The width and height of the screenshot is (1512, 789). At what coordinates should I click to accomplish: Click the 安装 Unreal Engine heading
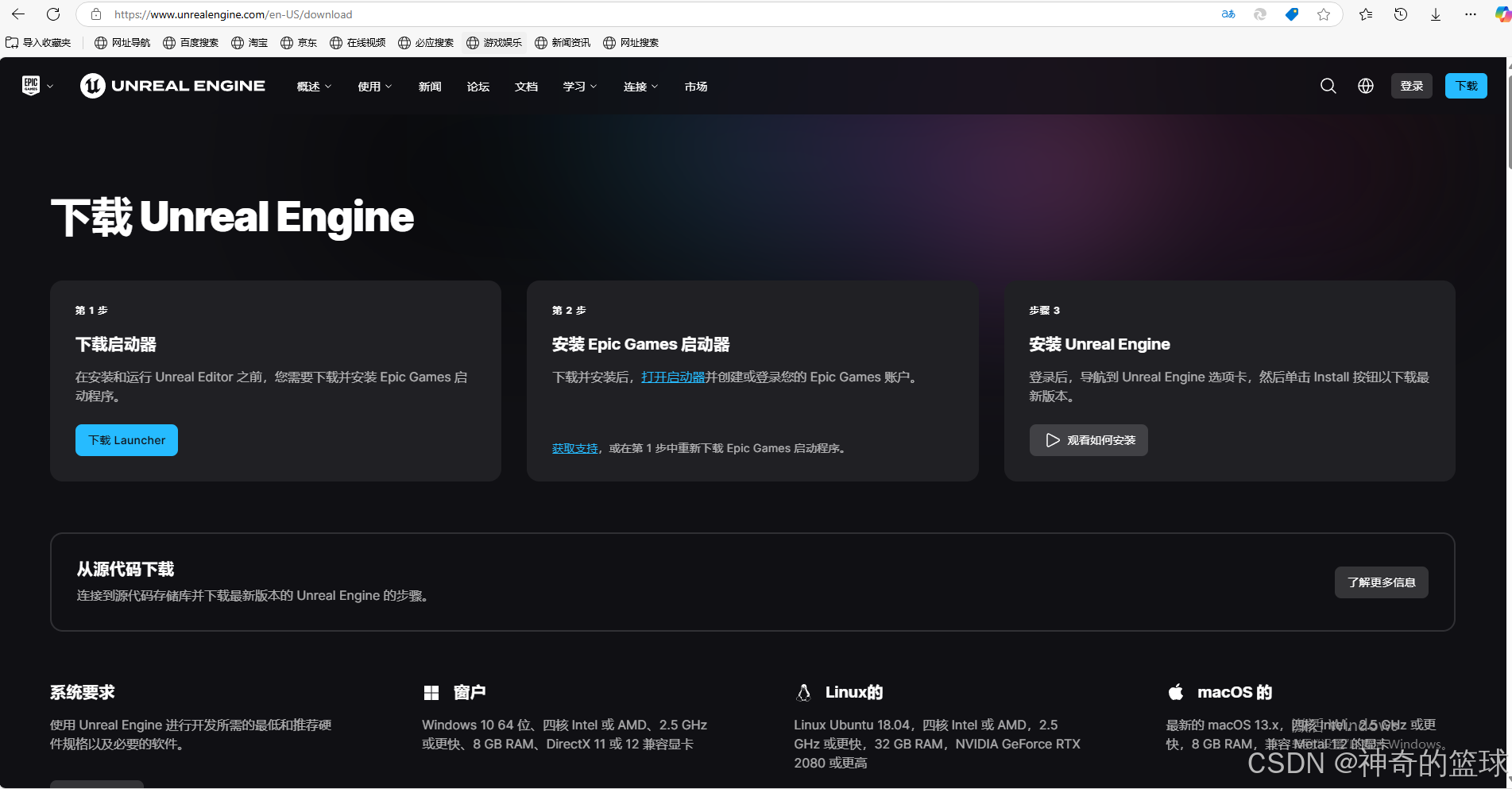[1100, 344]
